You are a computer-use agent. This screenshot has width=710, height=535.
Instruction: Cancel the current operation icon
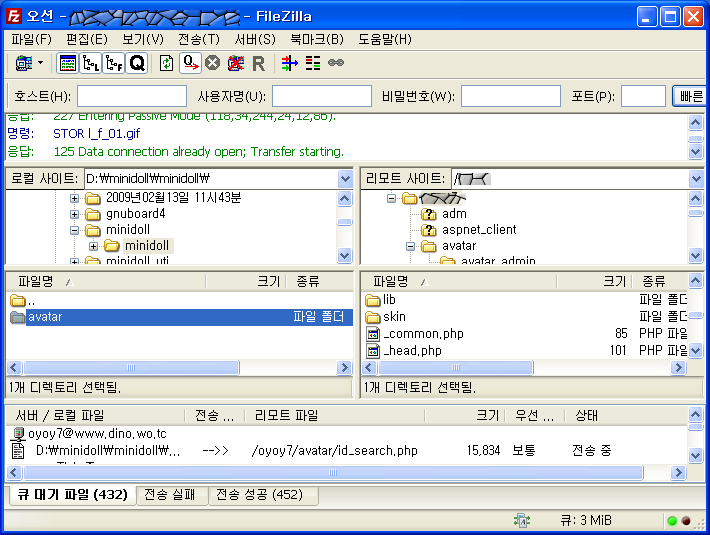(x=212, y=63)
